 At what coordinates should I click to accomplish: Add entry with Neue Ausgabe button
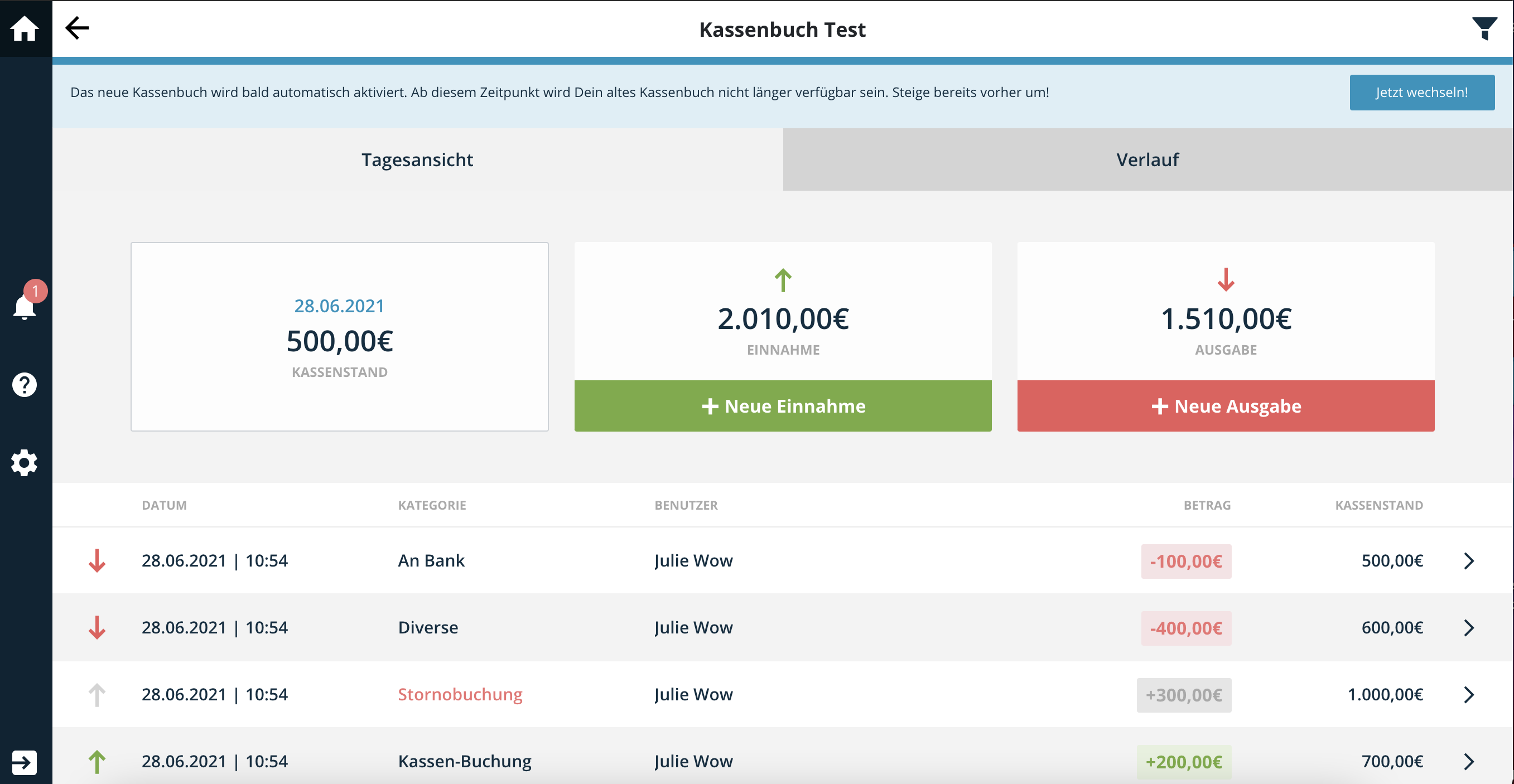tap(1226, 406)
